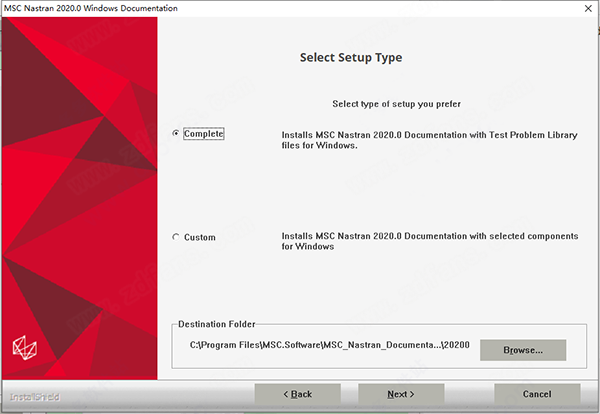600x414 pixels.
Task: Continue with the Next > button
Action: (401, 394)
